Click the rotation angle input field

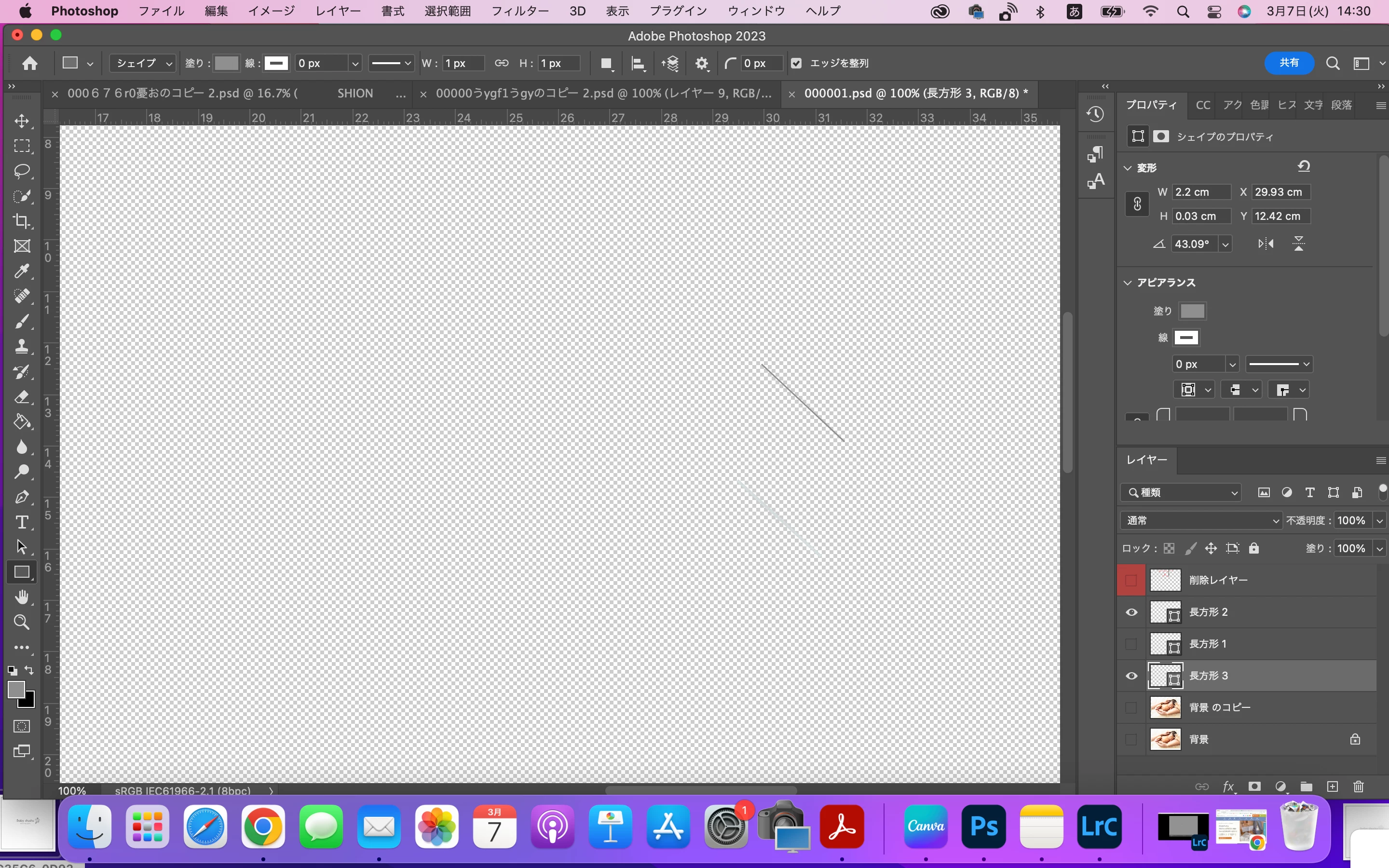pos(1193,244)
